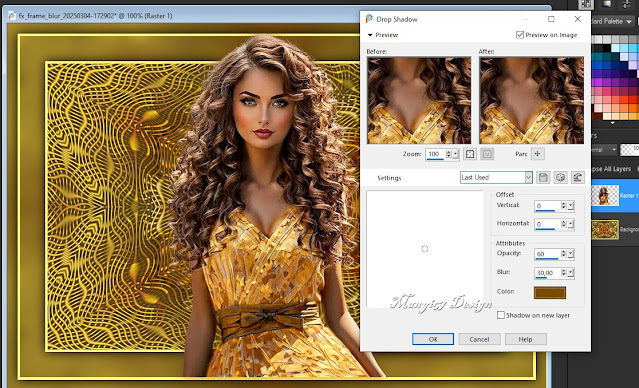Open the layer blend mode dropdown

point(604,150)
